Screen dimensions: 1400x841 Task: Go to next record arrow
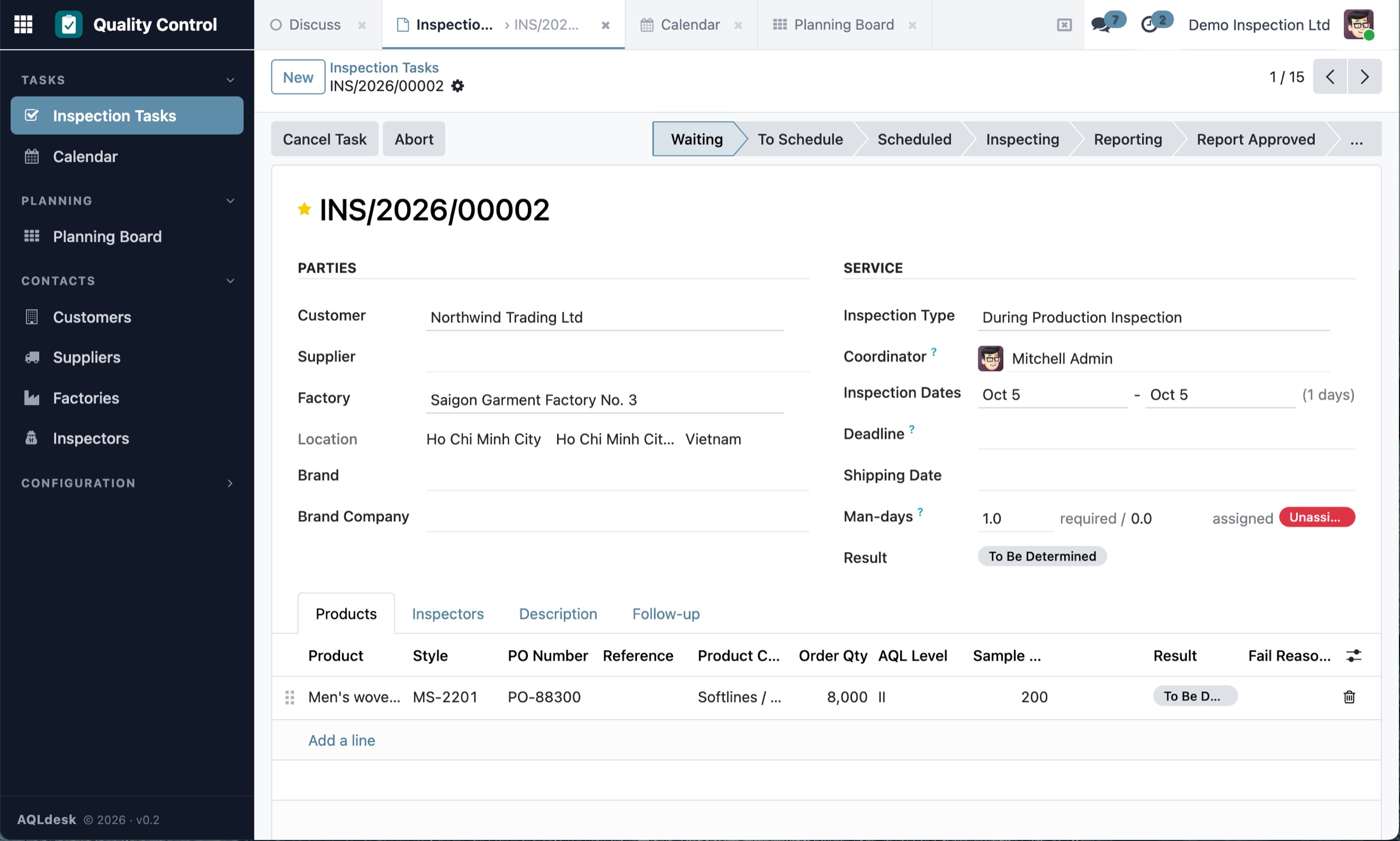coord(1364,76)
